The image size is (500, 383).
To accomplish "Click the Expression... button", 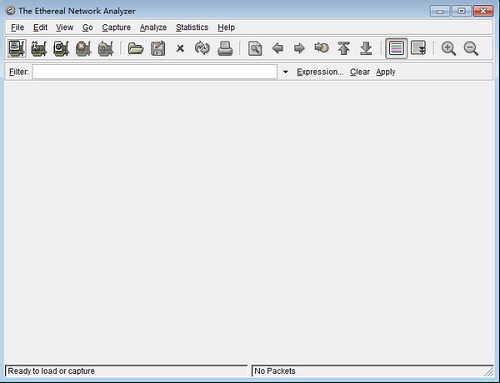I will (x=320, y=72).
